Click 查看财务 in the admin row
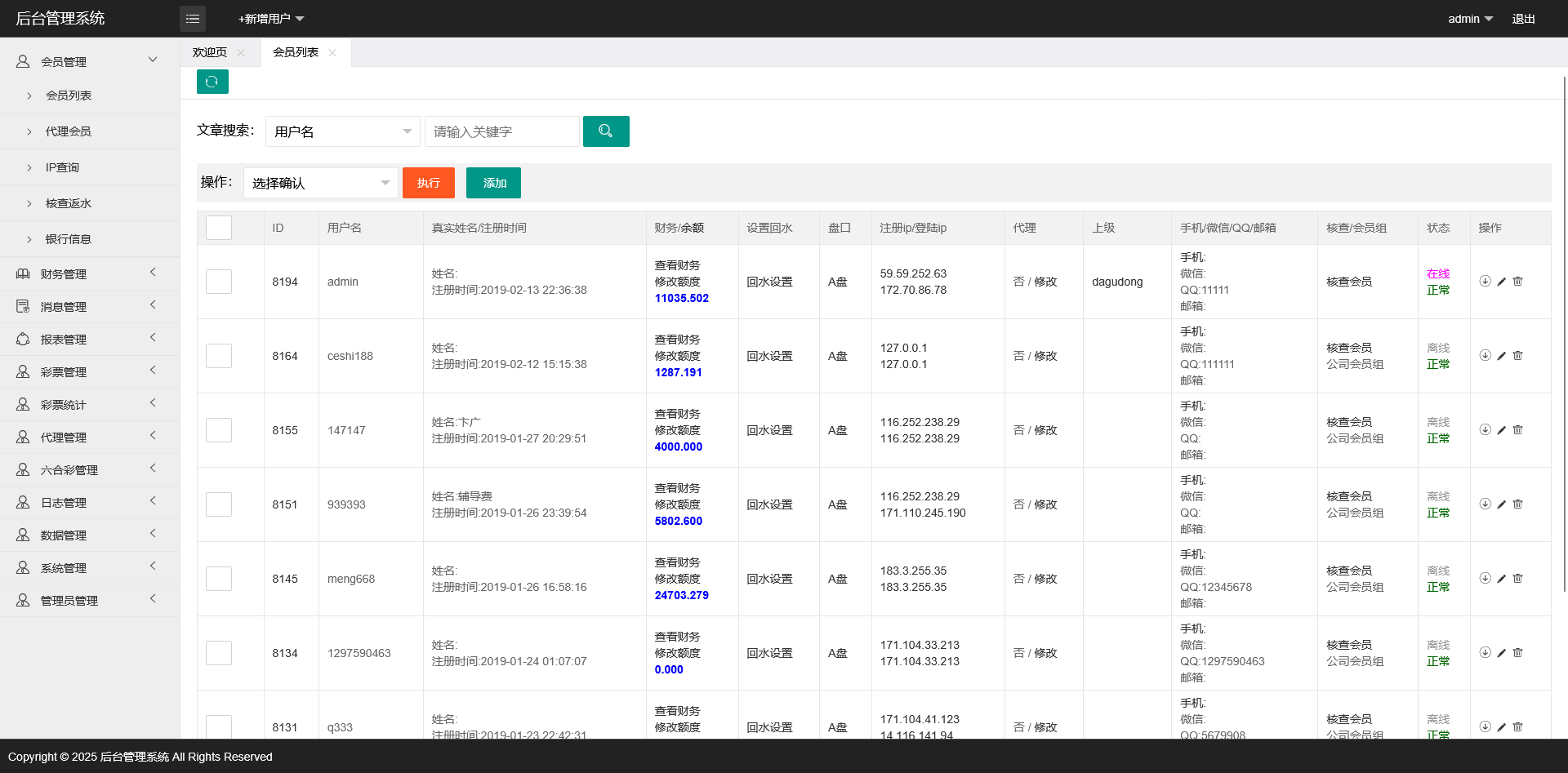The image size is (1568, 773). (677, 265)
